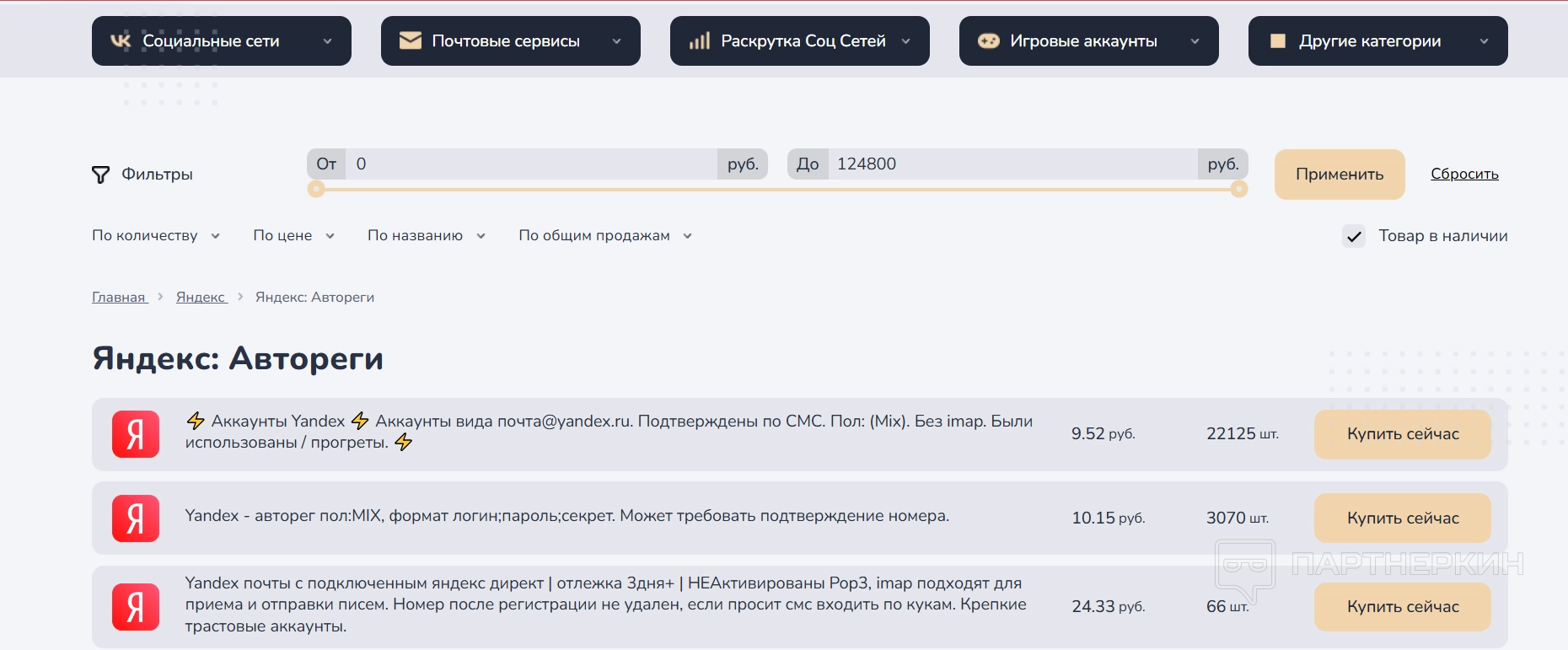Open the Почтовые сервисы category menu
The width and height of the screenshot is (1568, 650).
[x=510, y=40]
